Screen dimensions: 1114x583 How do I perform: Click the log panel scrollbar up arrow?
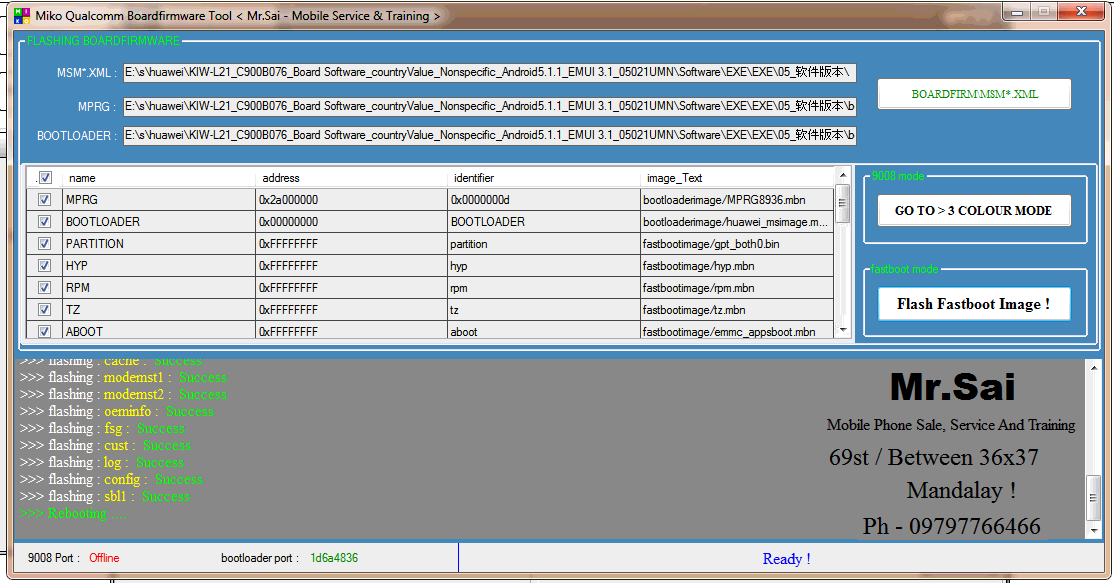coord(1093,367)
